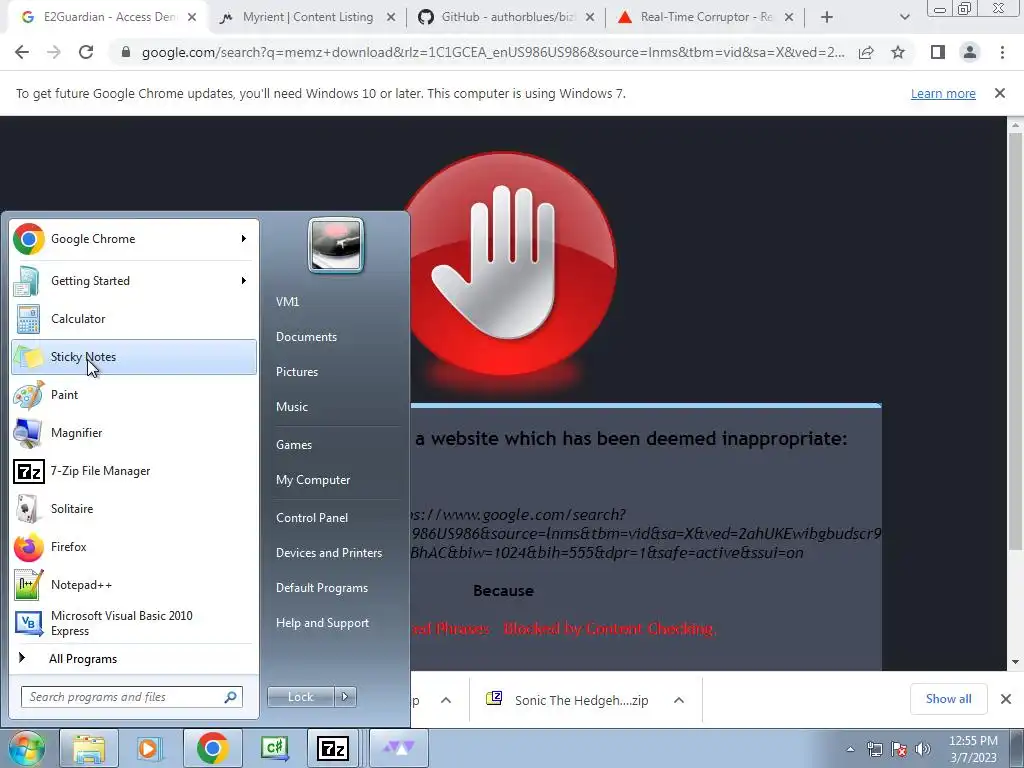The width and height of the screenshot is (1024, 768).
Task: Show hidden system tray icons
Action: click(x=850, y=749)
